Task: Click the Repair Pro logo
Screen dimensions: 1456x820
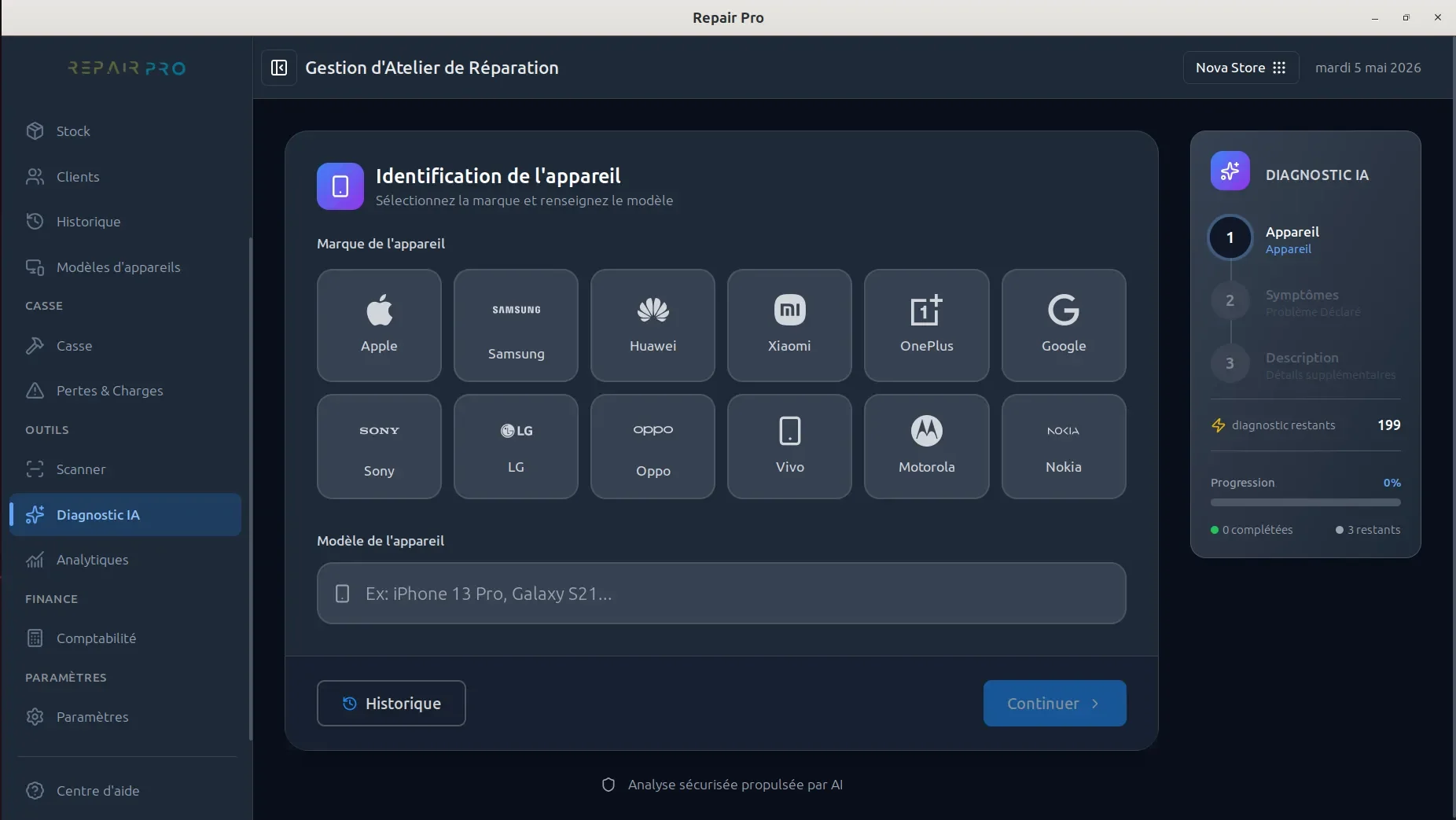Action: [127, 68]
